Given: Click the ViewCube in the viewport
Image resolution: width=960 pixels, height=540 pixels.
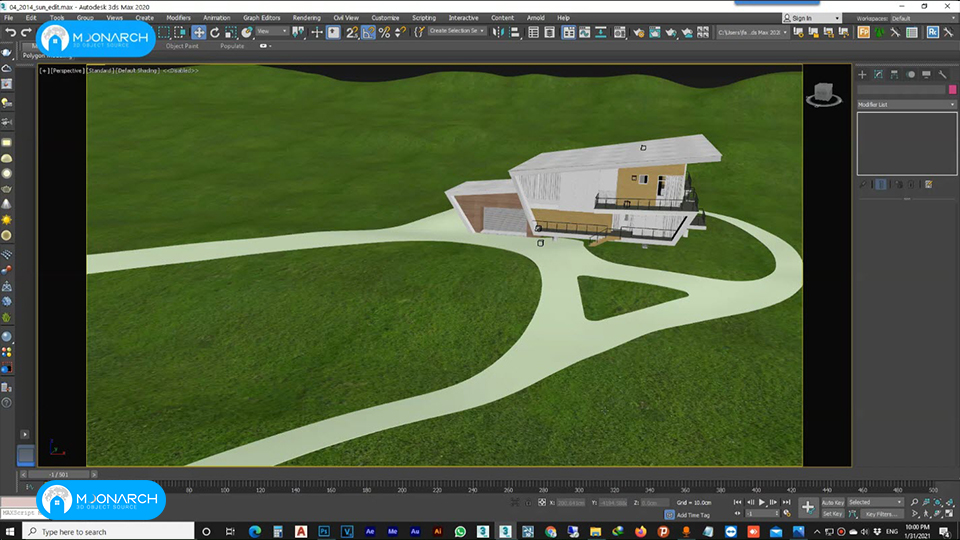Looking at the screenshot, I should pyautogui.click(x=824, y=94).
